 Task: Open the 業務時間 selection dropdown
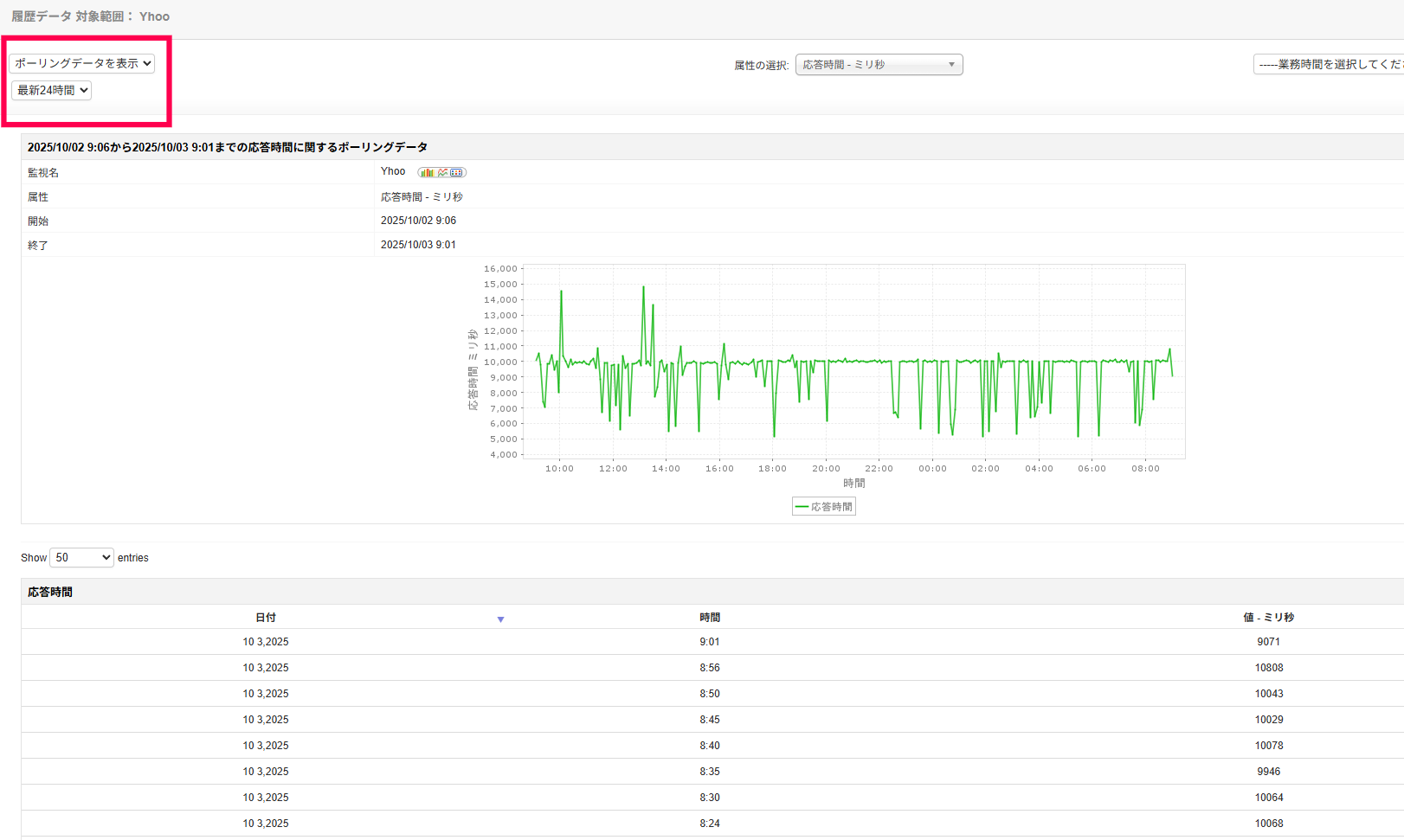coord(1328,65)
